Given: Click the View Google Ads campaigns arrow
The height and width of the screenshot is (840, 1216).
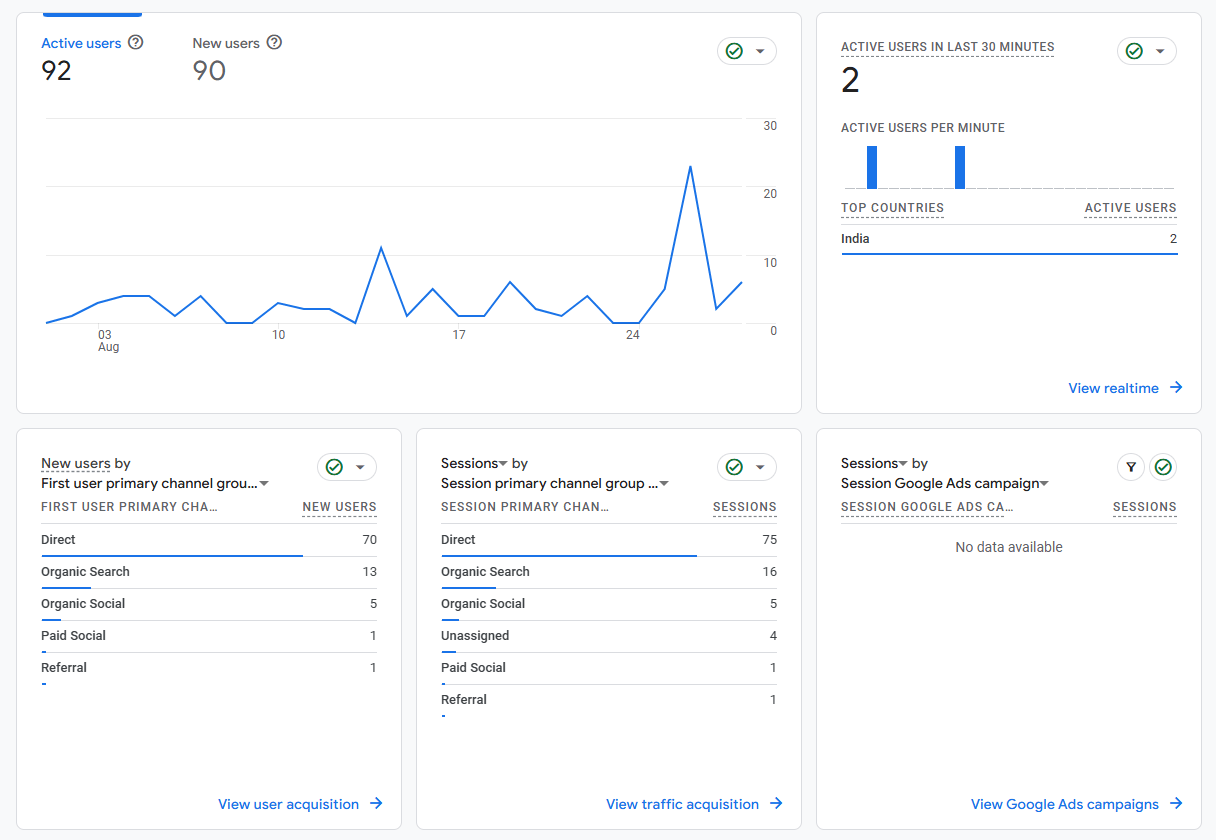Looking at the screenshot, I should 1176,804.
